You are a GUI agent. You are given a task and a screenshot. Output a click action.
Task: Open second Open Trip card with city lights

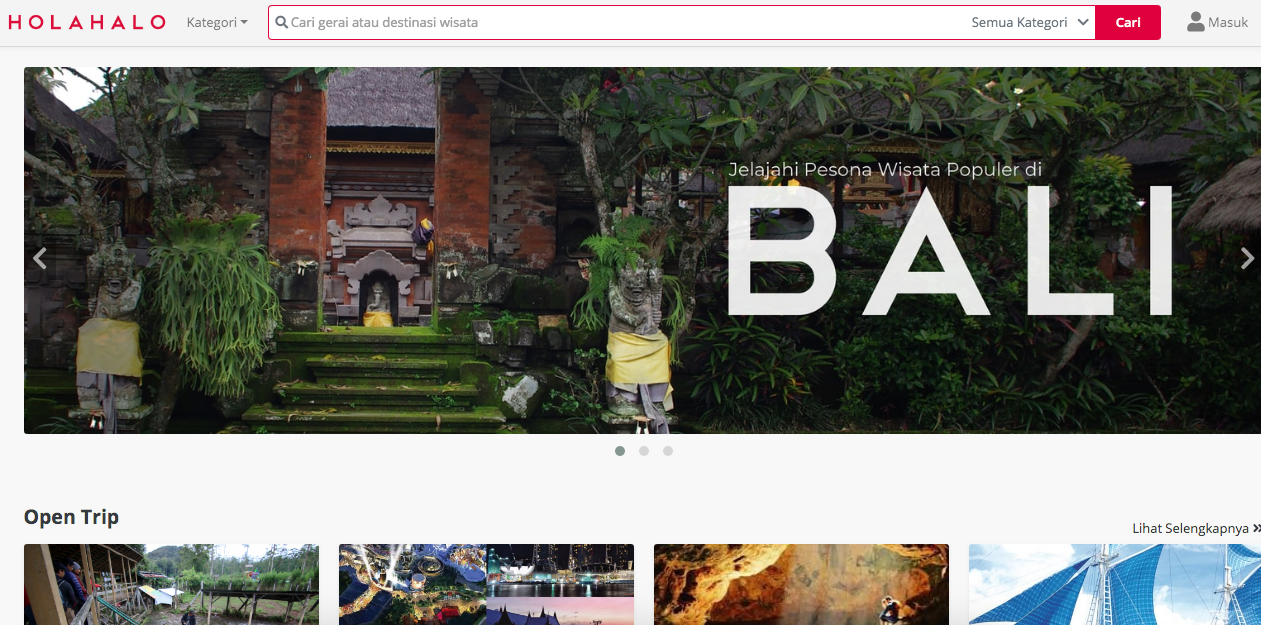click(x=486, y=584)
